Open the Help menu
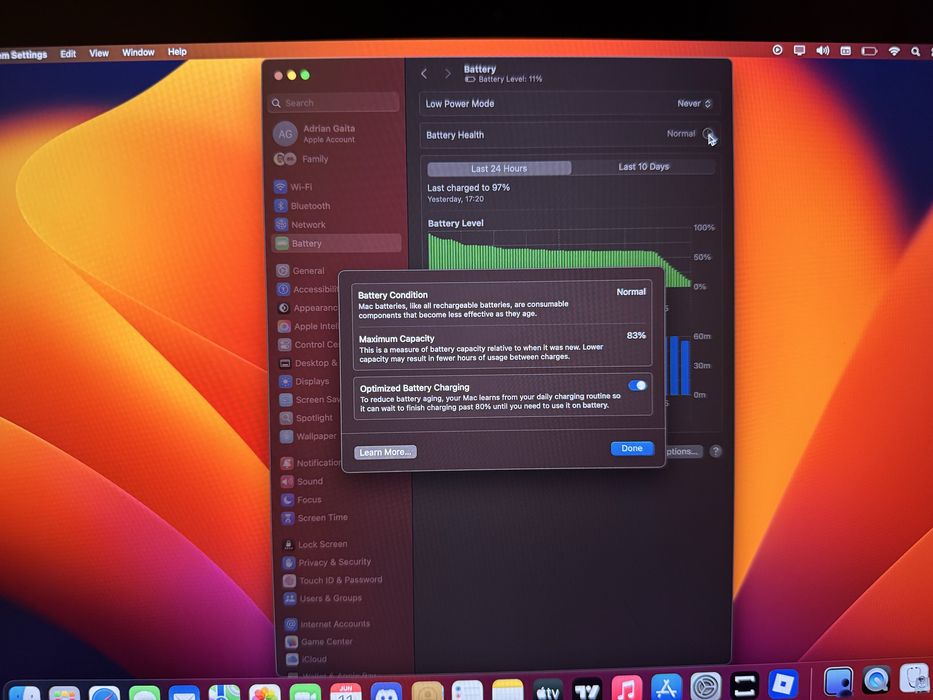 177,52
